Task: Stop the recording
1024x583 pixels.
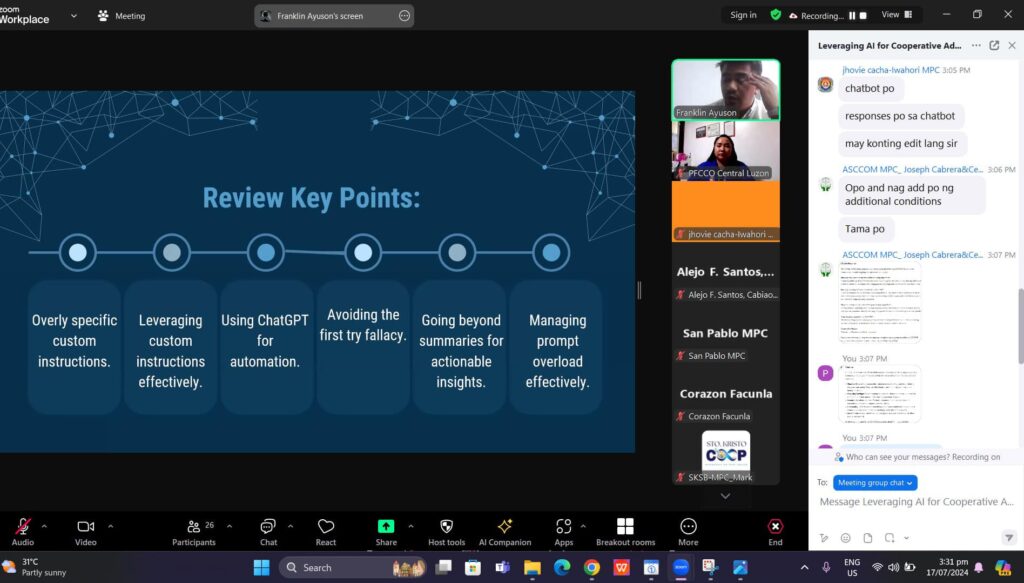Action: [863, 16]
